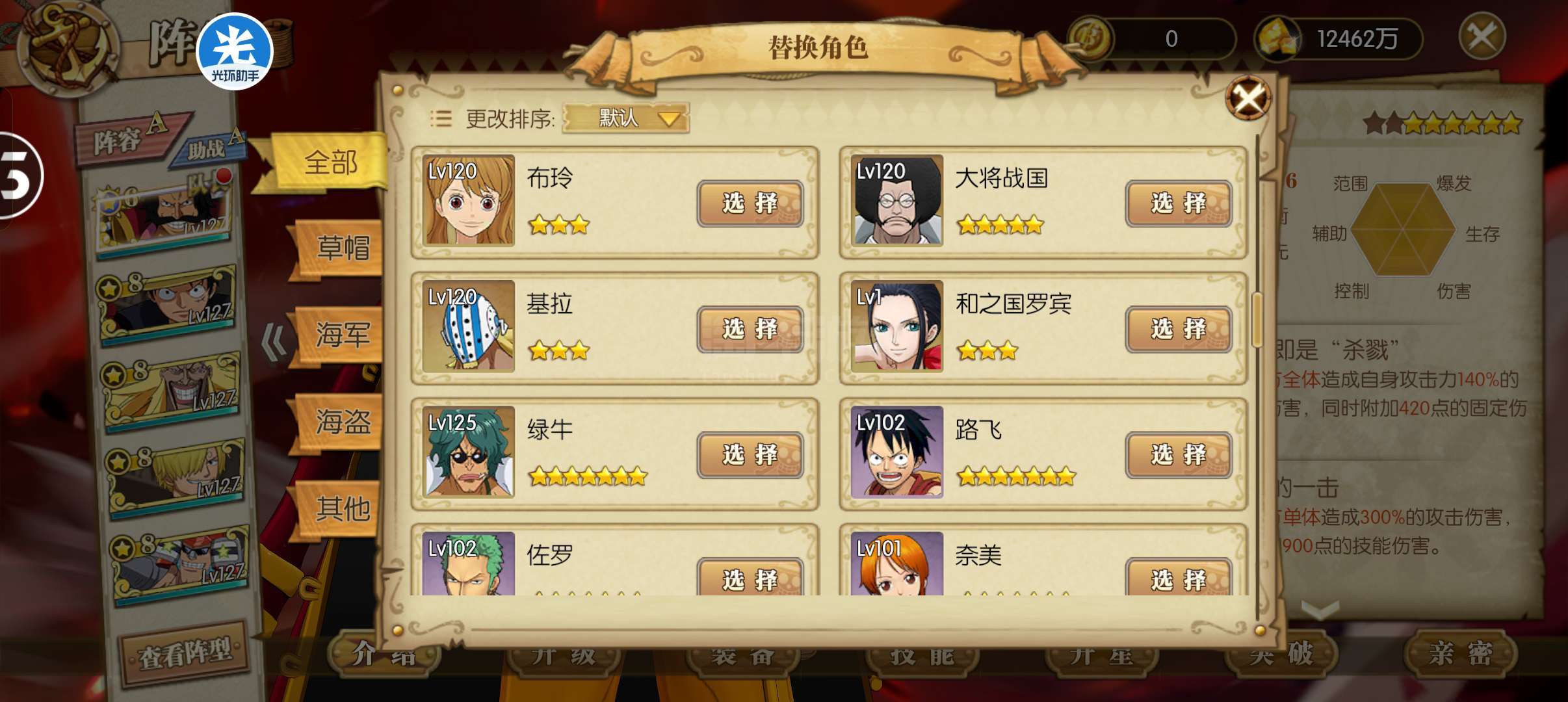Tap 绿牛 character portrait

[468, 452]
